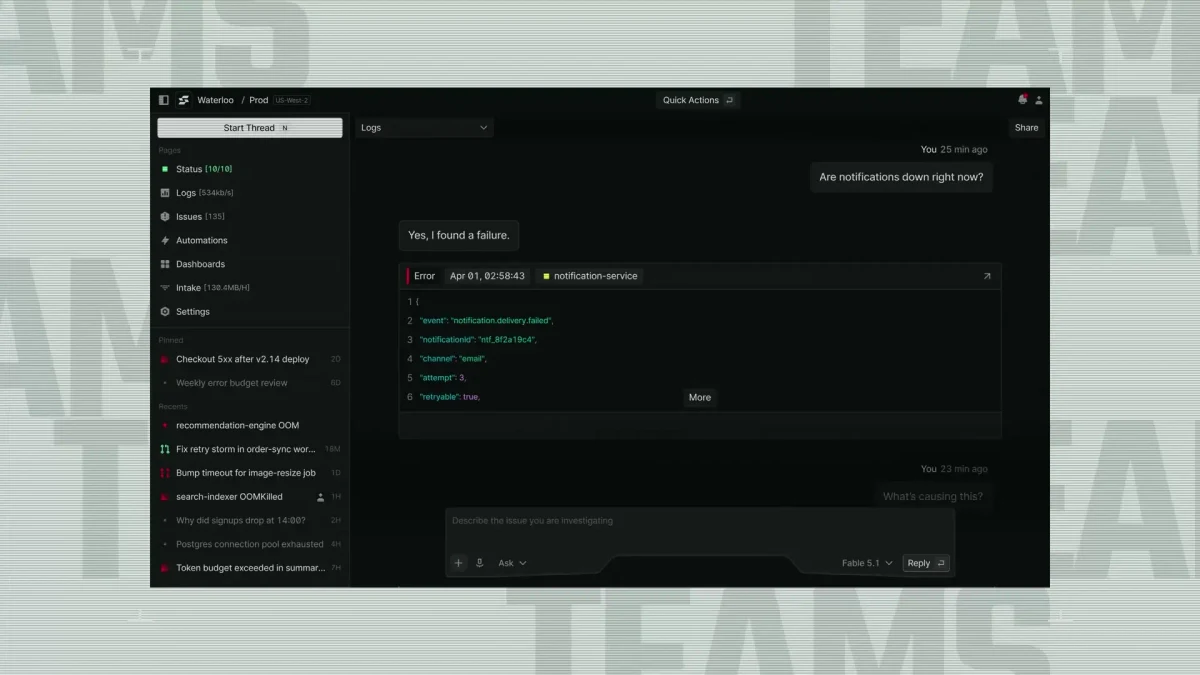The image size is (1200, 675).
Task: Click the US-West-2 region badge
Action: point(292,100)
